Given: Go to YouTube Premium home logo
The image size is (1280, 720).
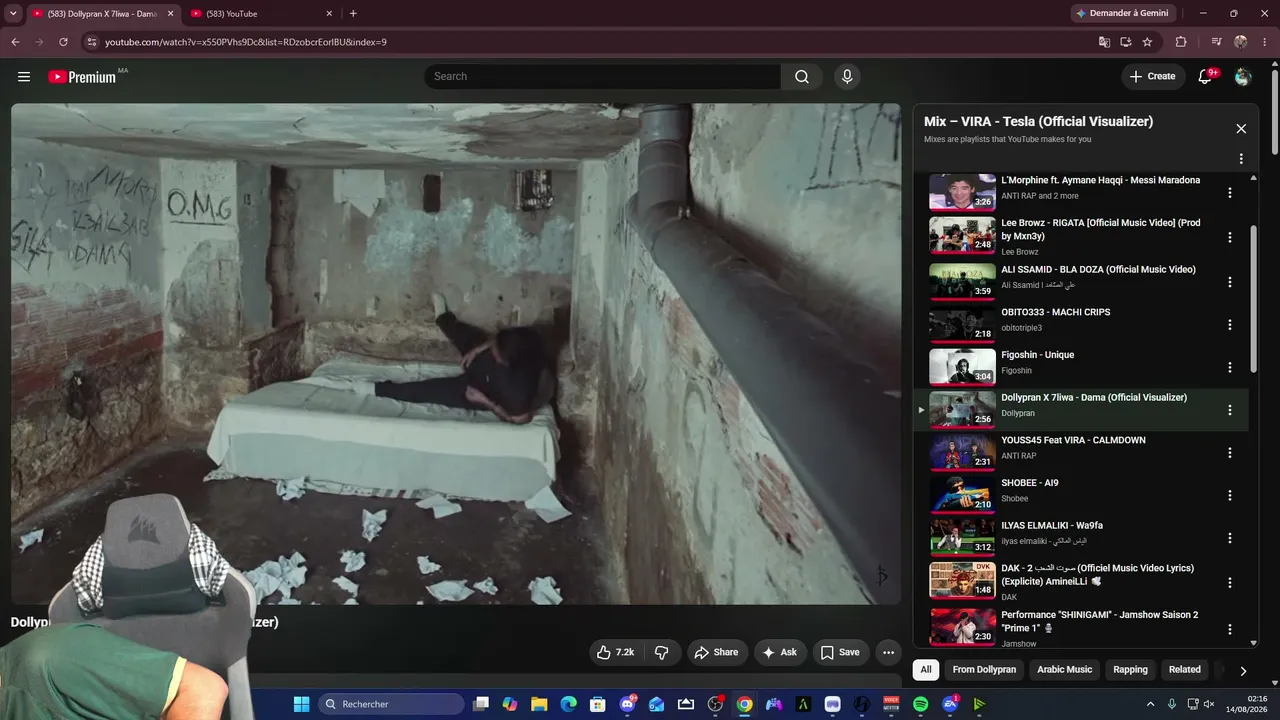Looking at the screenshot, I should (x=82, y=77).
